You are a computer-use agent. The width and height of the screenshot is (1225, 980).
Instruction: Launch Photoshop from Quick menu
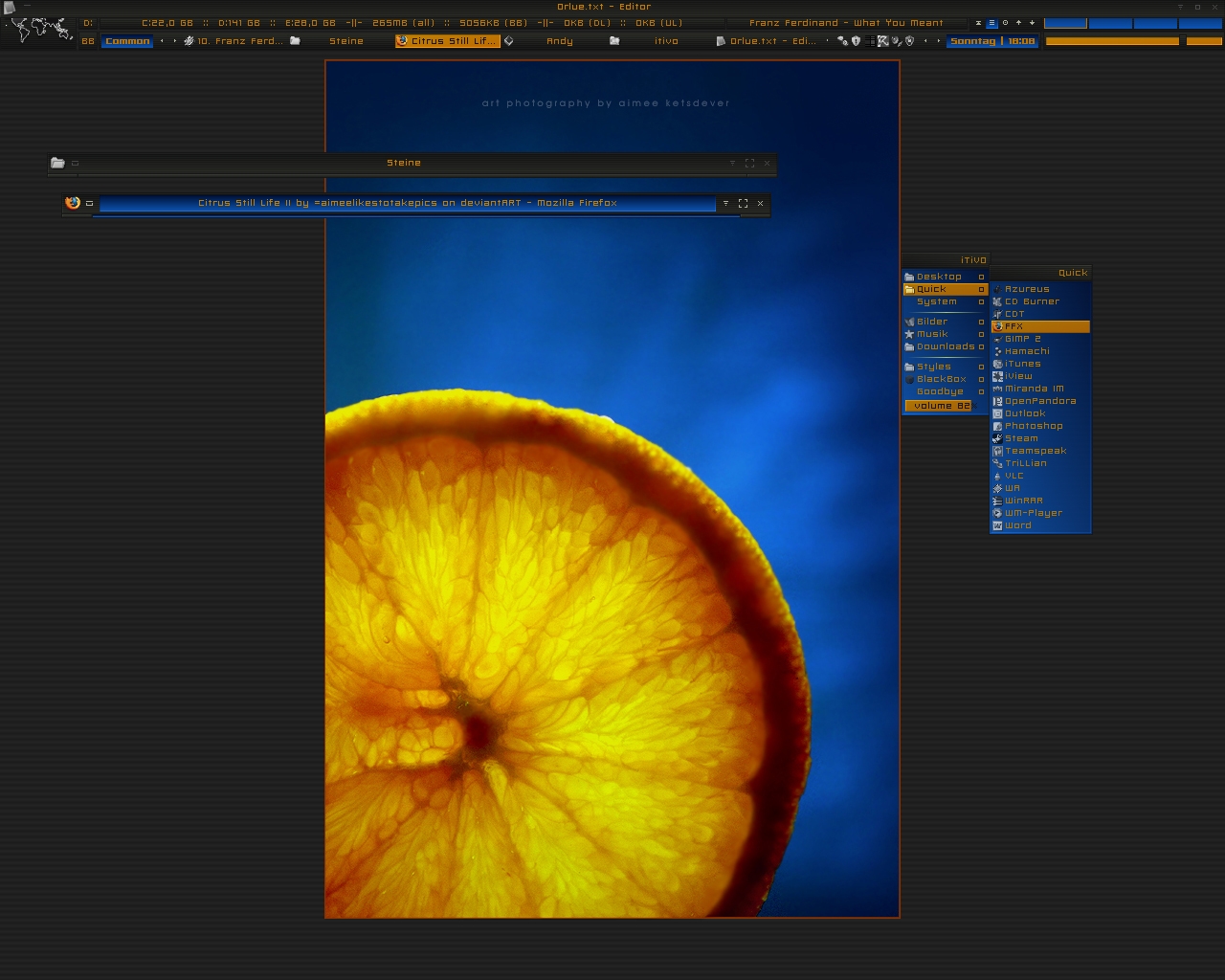click(1040, 426)
